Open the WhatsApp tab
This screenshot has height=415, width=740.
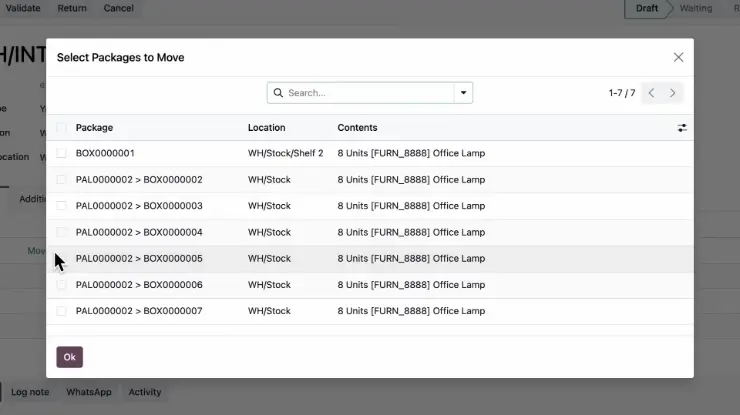(89, 392)
